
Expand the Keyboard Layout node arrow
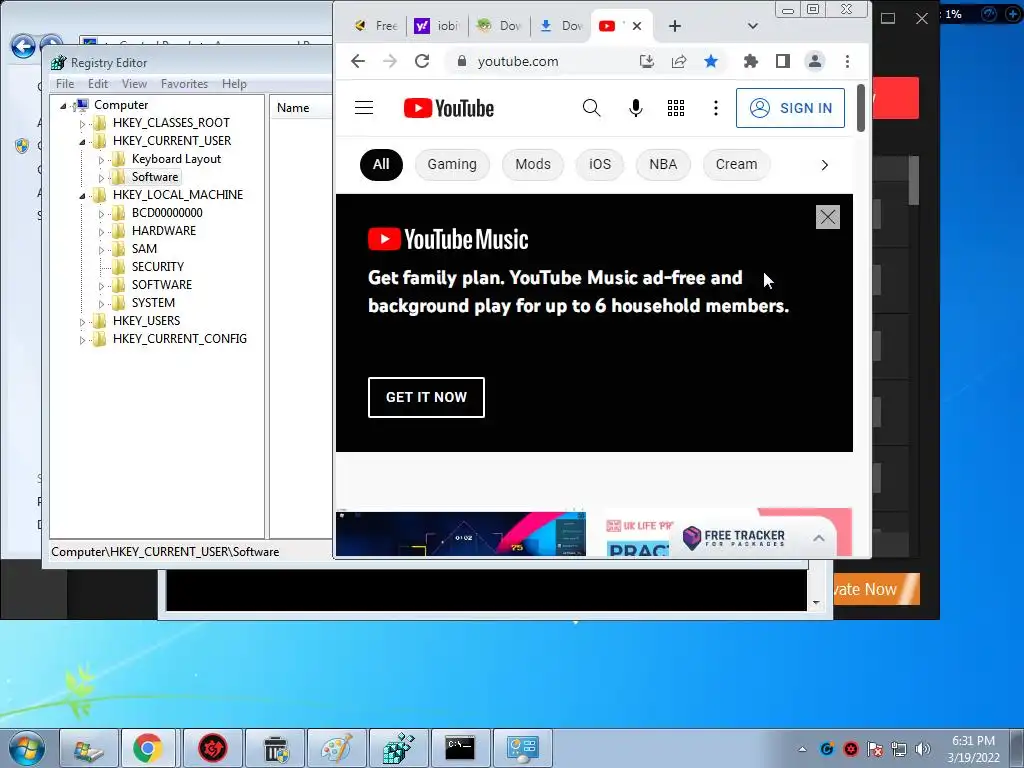click(101, 160)
